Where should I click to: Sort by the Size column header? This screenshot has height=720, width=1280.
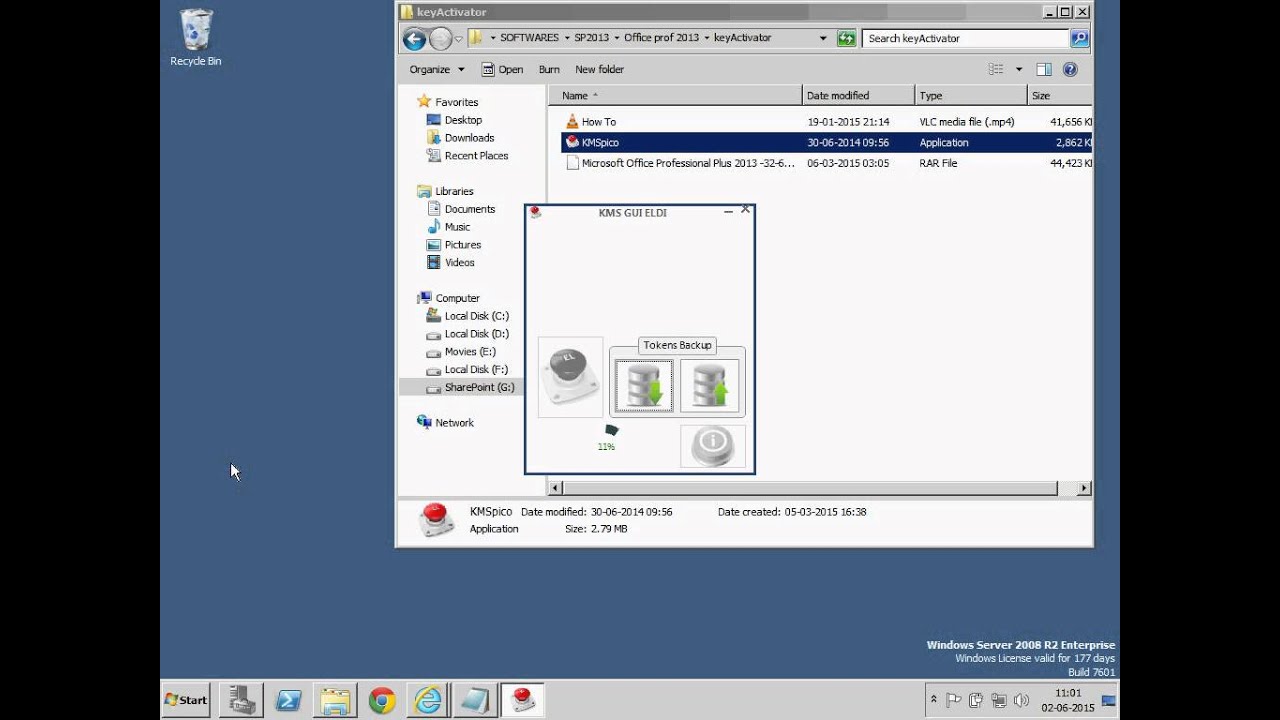(x=1060, y=95)
